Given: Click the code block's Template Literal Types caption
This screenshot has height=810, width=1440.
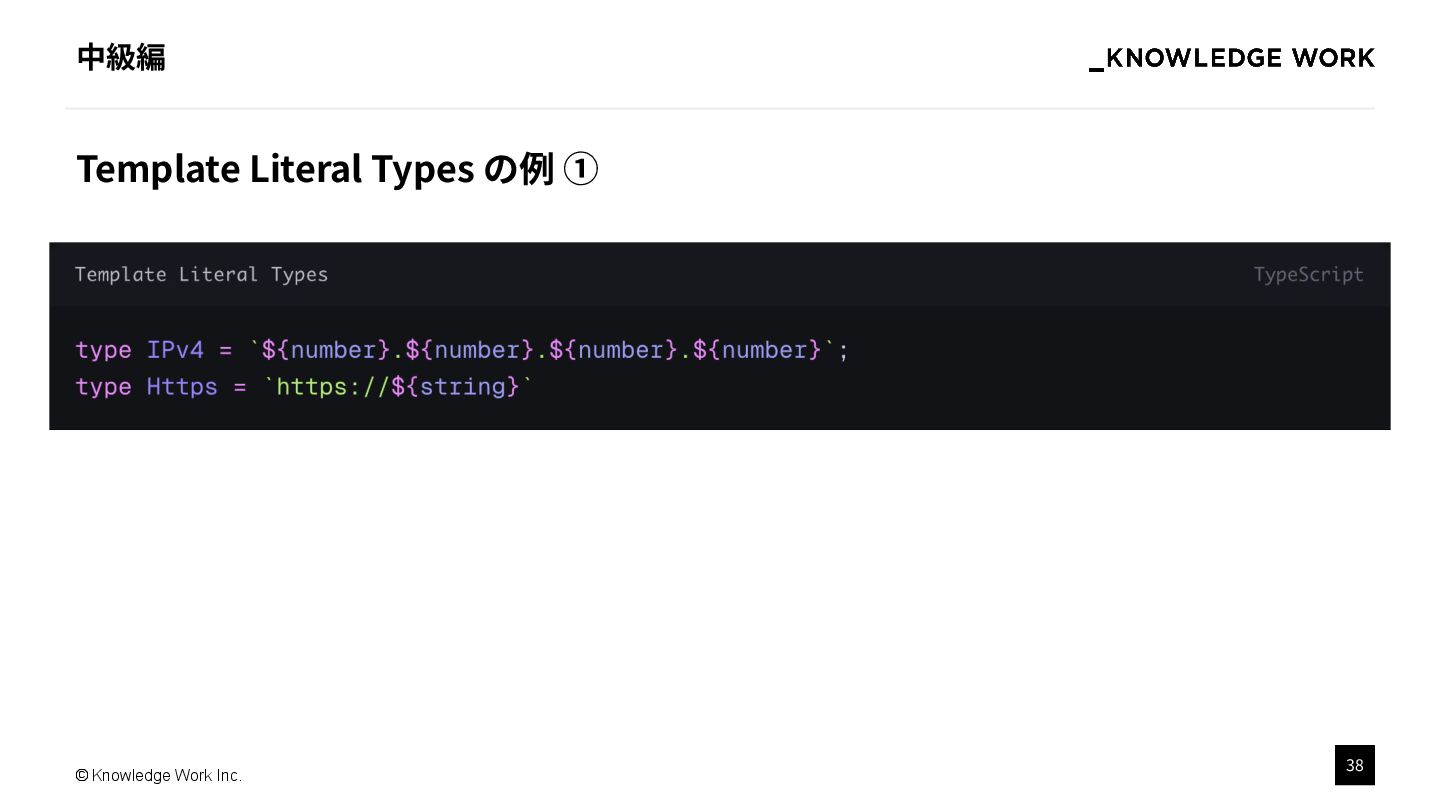Looking at the screenshot, I should [x=201, y=274].
